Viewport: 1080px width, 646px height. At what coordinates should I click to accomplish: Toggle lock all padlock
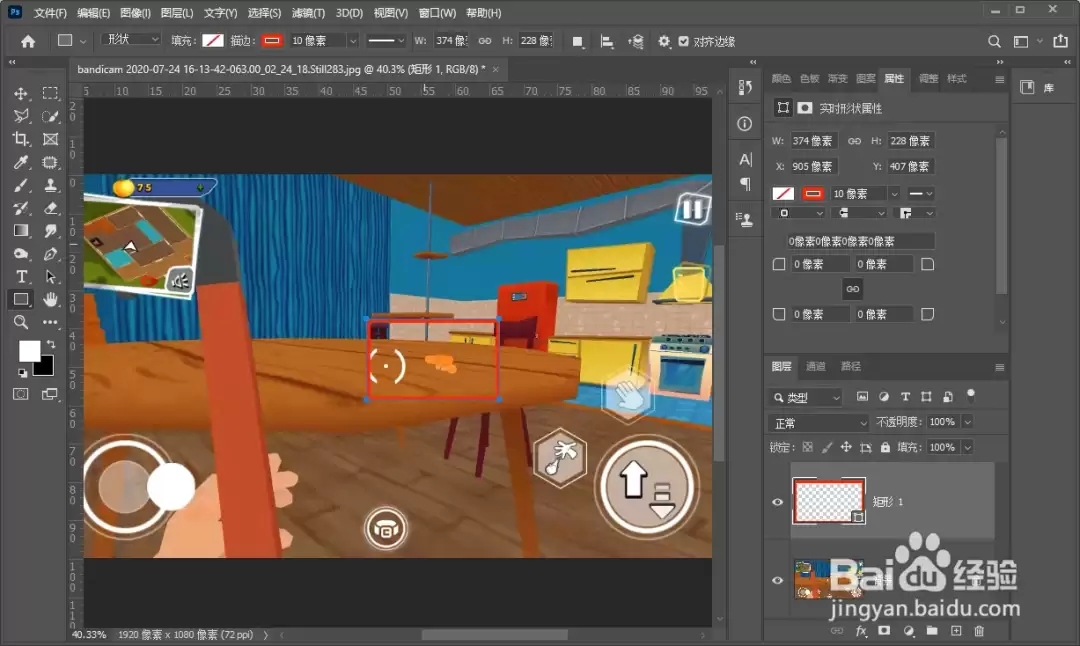pyautogui.click(x=885, y=447)
